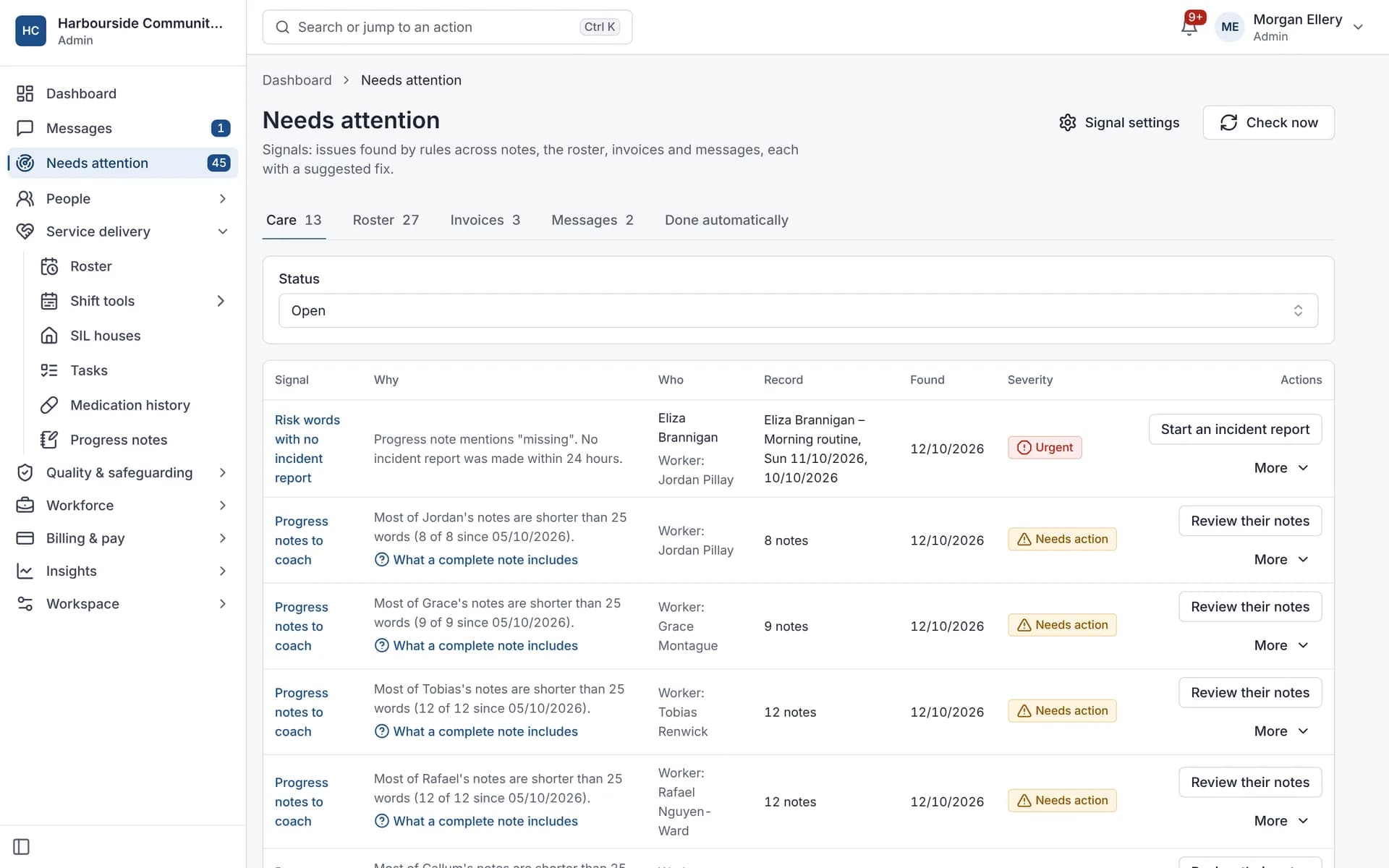Expand the Insights section chevron
The image size is (1389, 868).
[x=222, y=571]
